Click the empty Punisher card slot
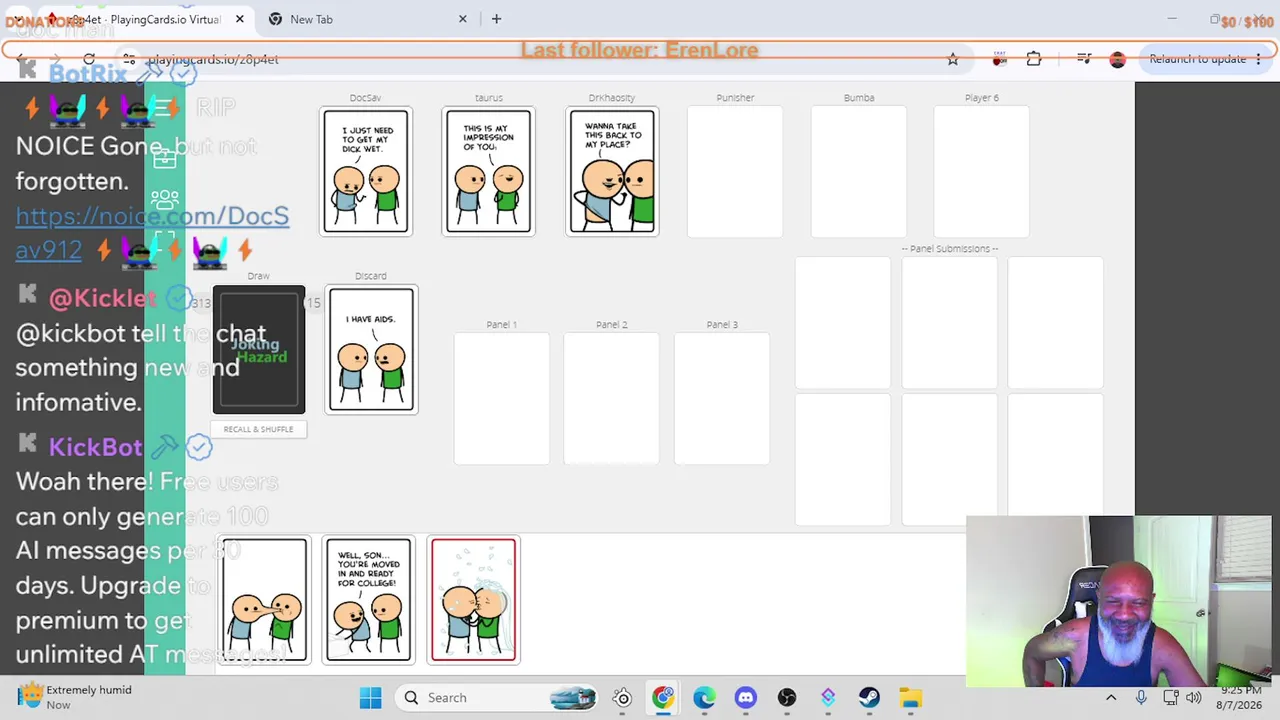Image resolution: width=1280 pixels, height=720 pixels. [x=735, y=172]
